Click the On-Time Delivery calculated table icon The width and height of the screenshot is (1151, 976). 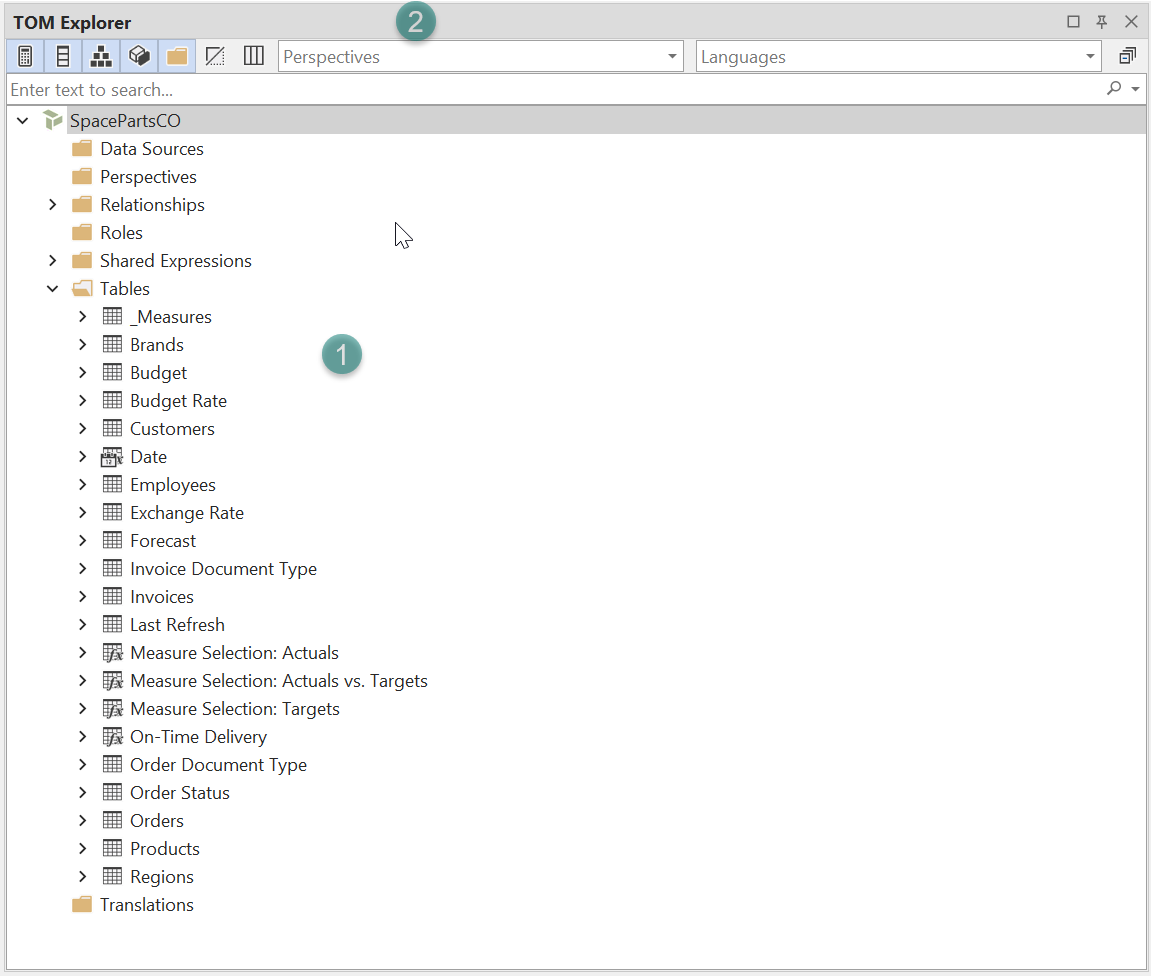pos(112,737)
